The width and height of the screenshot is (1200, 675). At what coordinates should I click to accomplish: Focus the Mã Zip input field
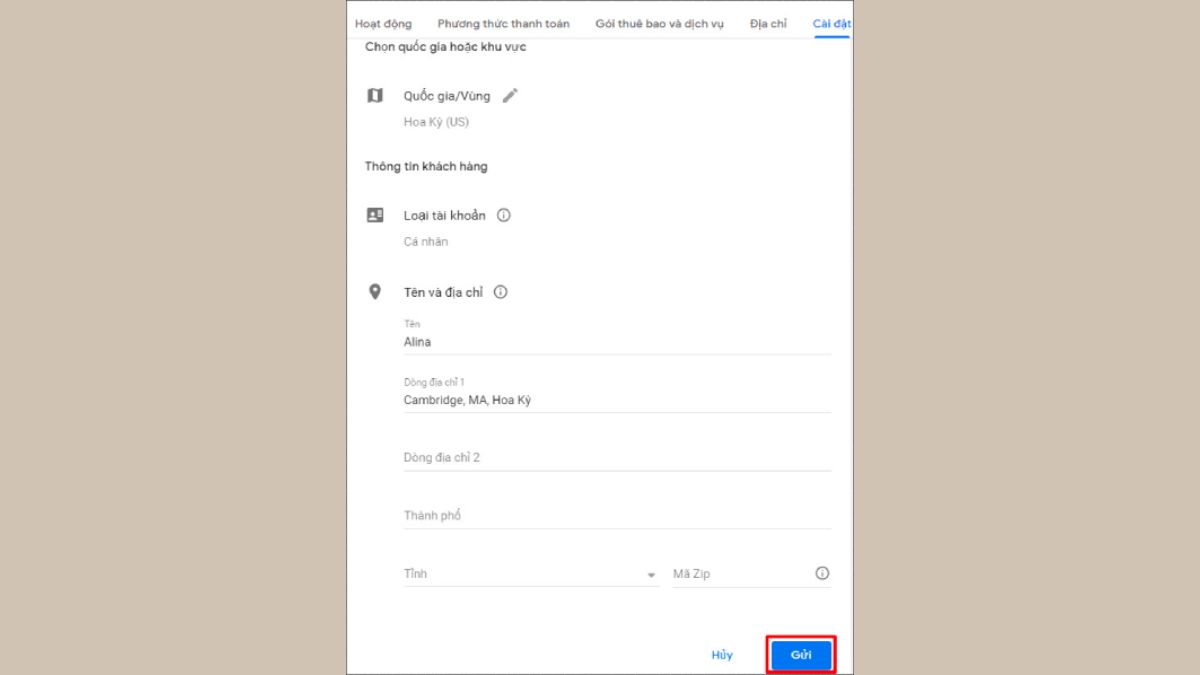pos(740,574)
